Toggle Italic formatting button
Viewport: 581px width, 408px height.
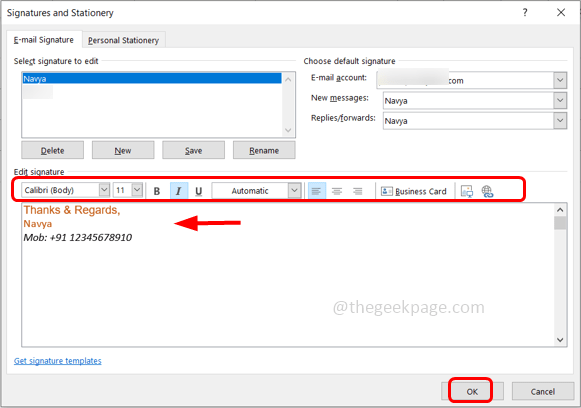tap(179, 191)
